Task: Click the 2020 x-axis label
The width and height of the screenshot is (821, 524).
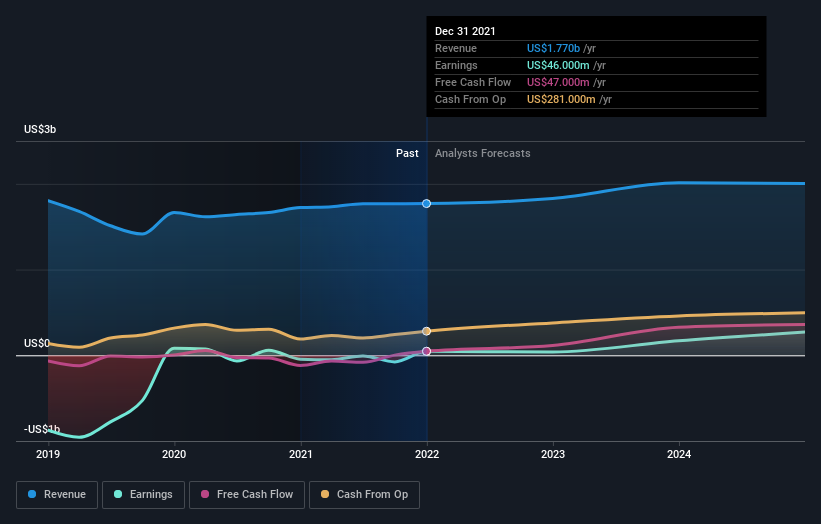Action: (x=174, y=454)
